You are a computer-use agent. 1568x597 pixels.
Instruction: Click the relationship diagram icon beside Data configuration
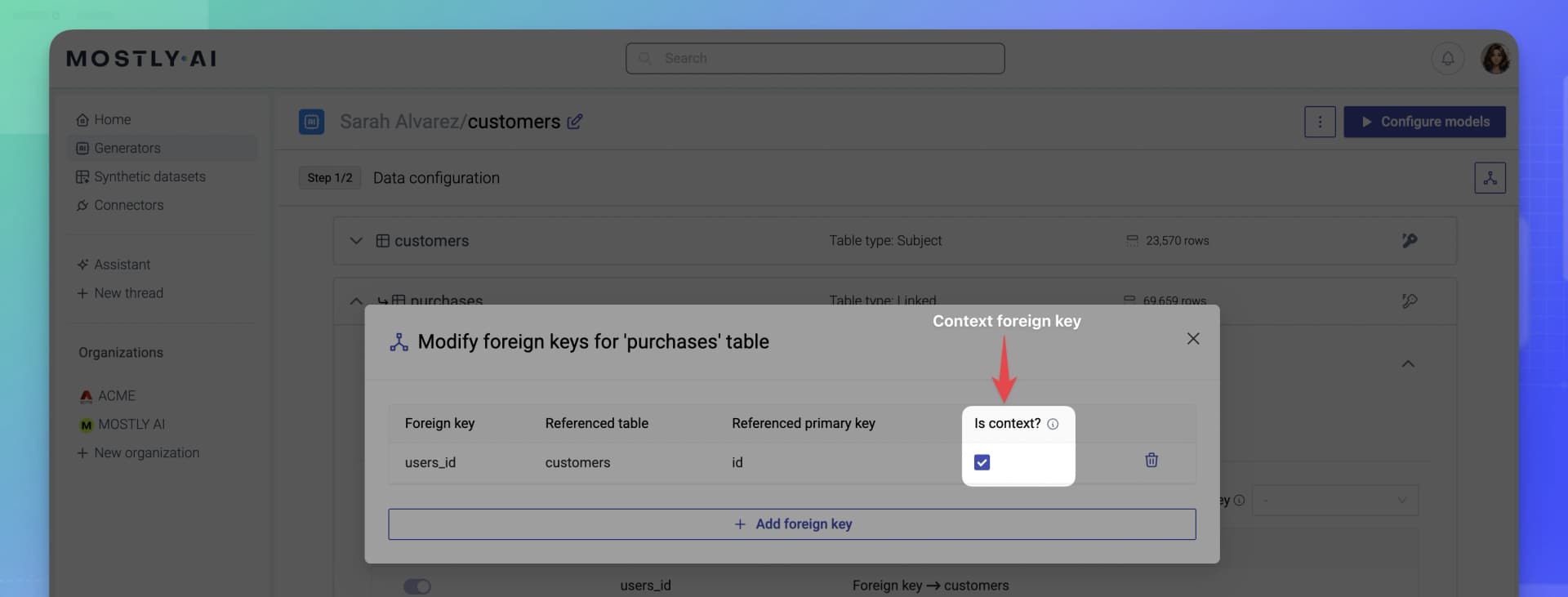click(1490, 178)
